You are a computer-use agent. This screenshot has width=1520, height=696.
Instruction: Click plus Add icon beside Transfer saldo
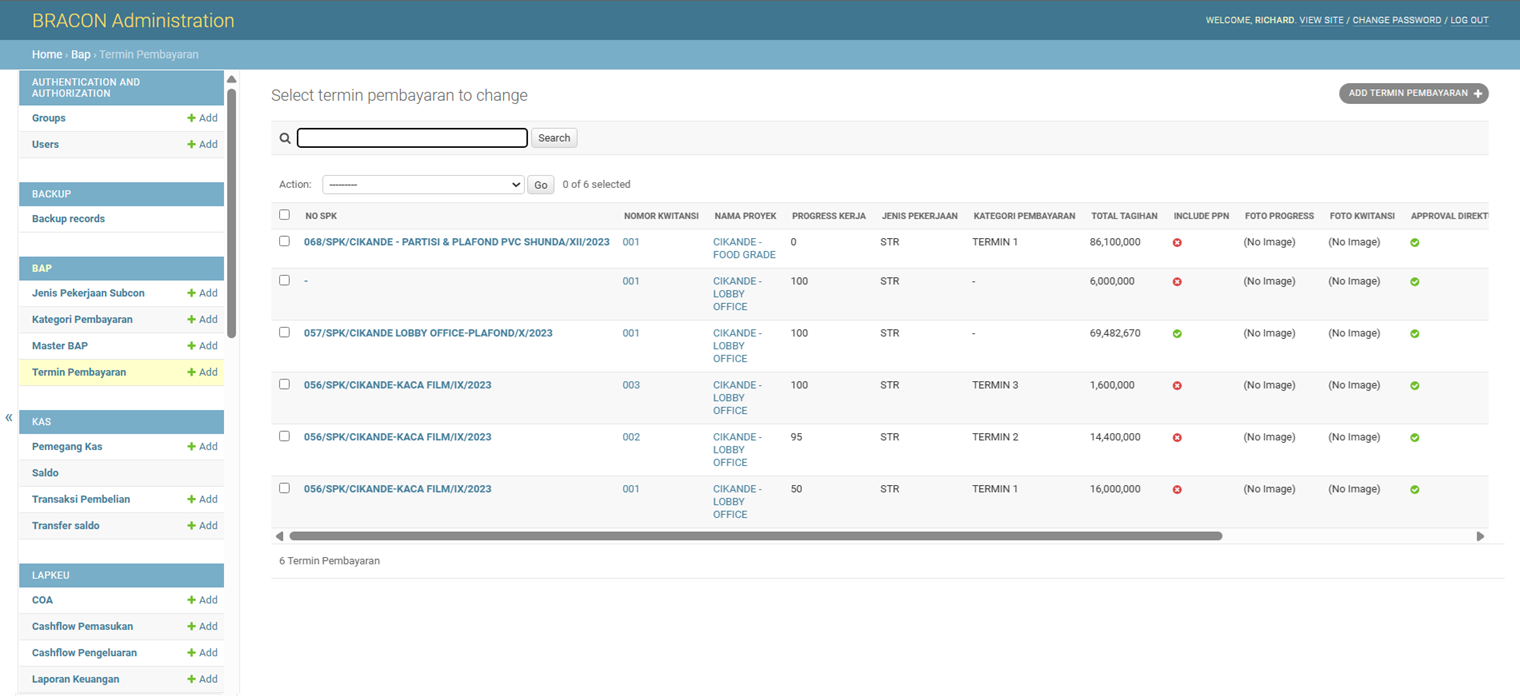pos(202,526)
